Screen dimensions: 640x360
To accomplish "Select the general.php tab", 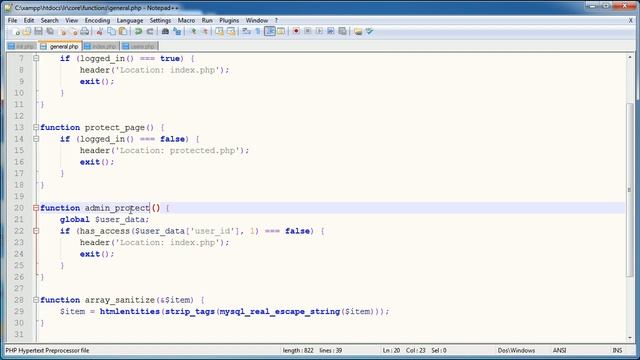I will [60, 46].
